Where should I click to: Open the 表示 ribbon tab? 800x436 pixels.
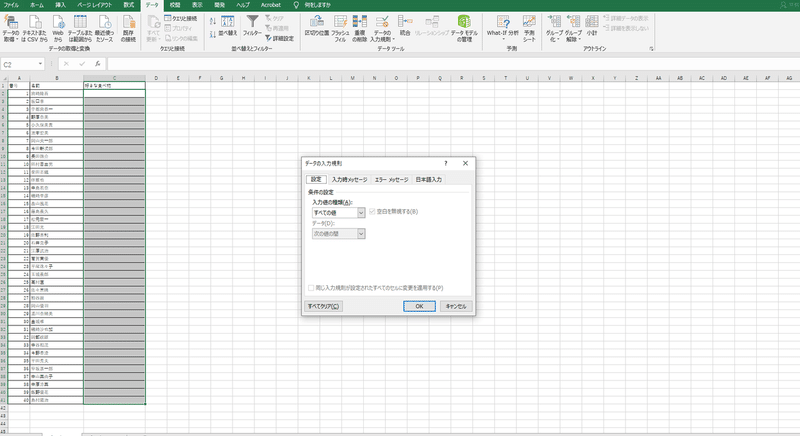pyautogui.click(x=197, y=5)
